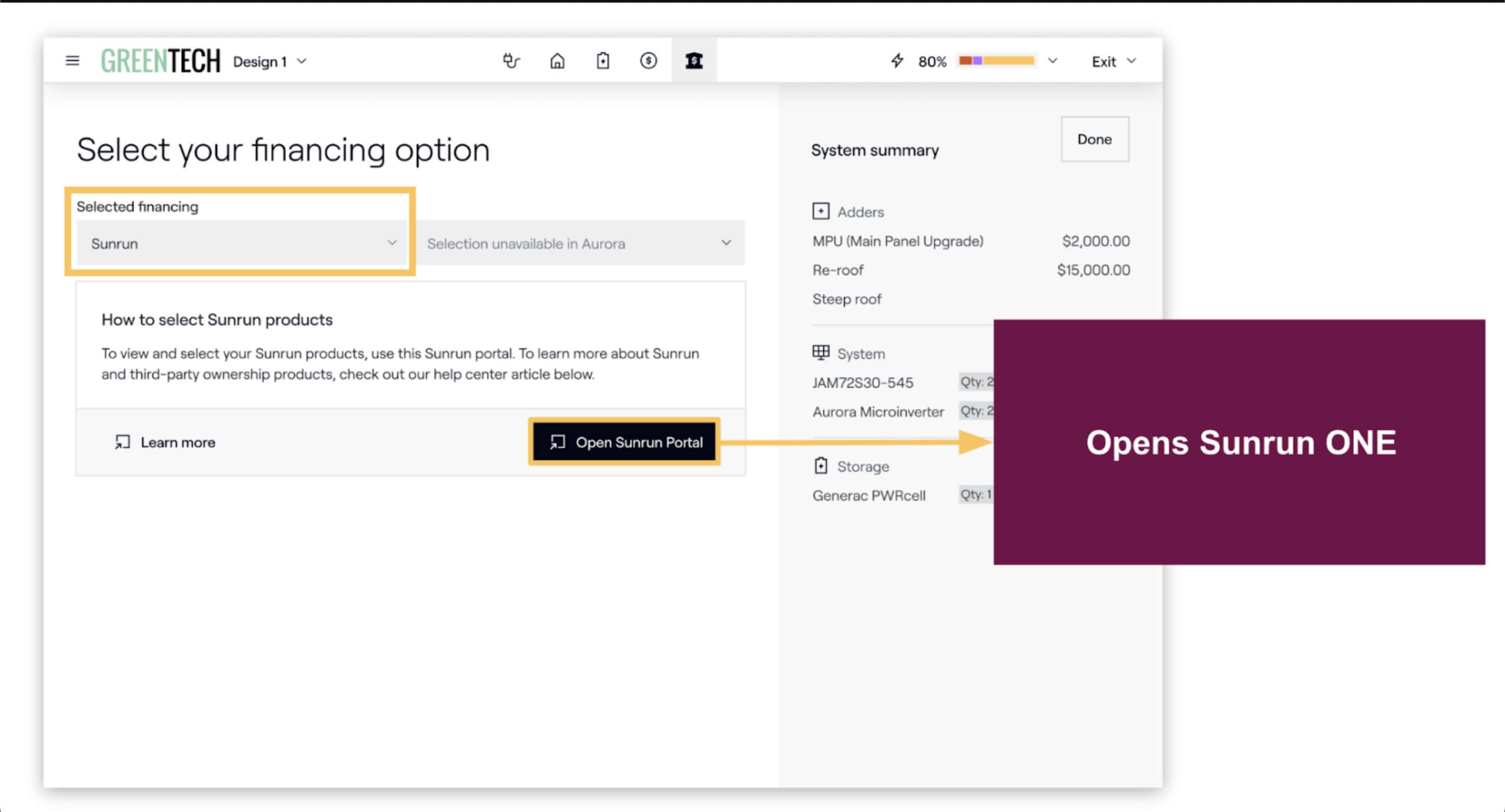Click the energy plug toolbar icon
Screen dimensions: 1505x812
tap(511, 61)
